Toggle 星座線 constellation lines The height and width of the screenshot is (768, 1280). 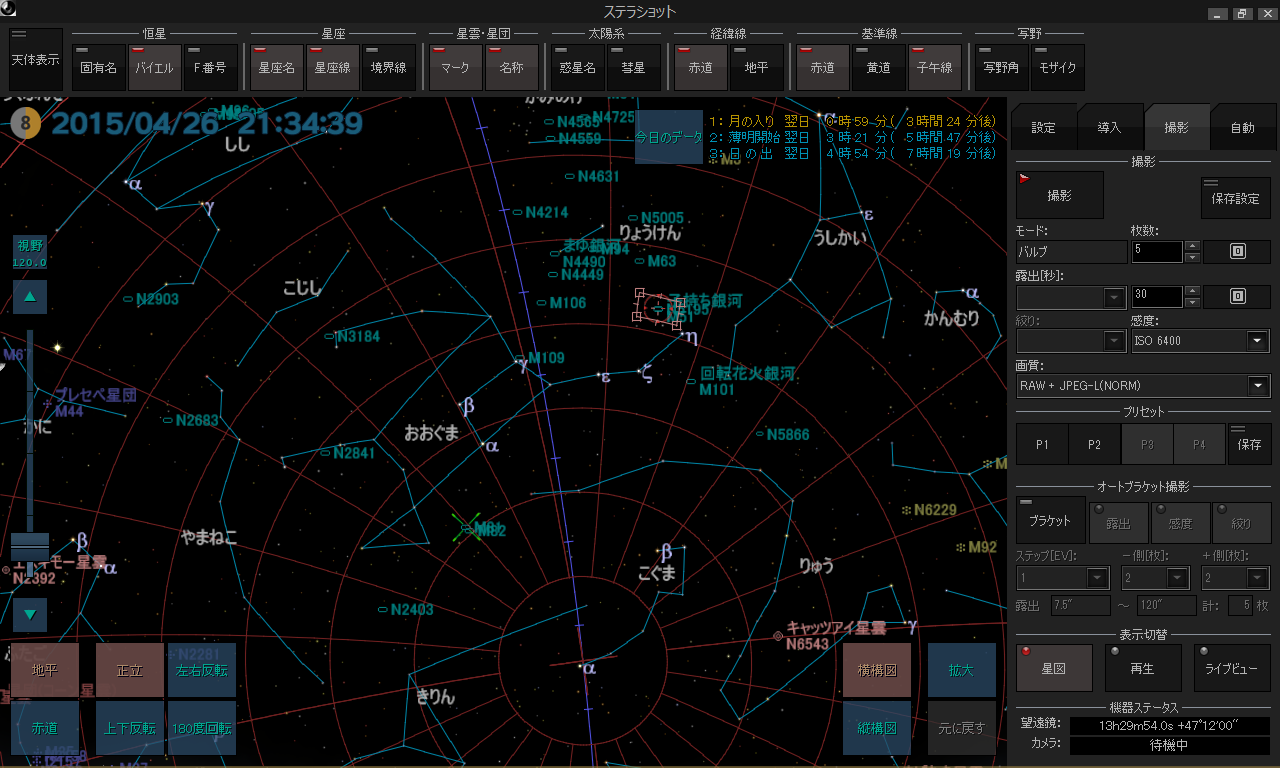[333, 67]
